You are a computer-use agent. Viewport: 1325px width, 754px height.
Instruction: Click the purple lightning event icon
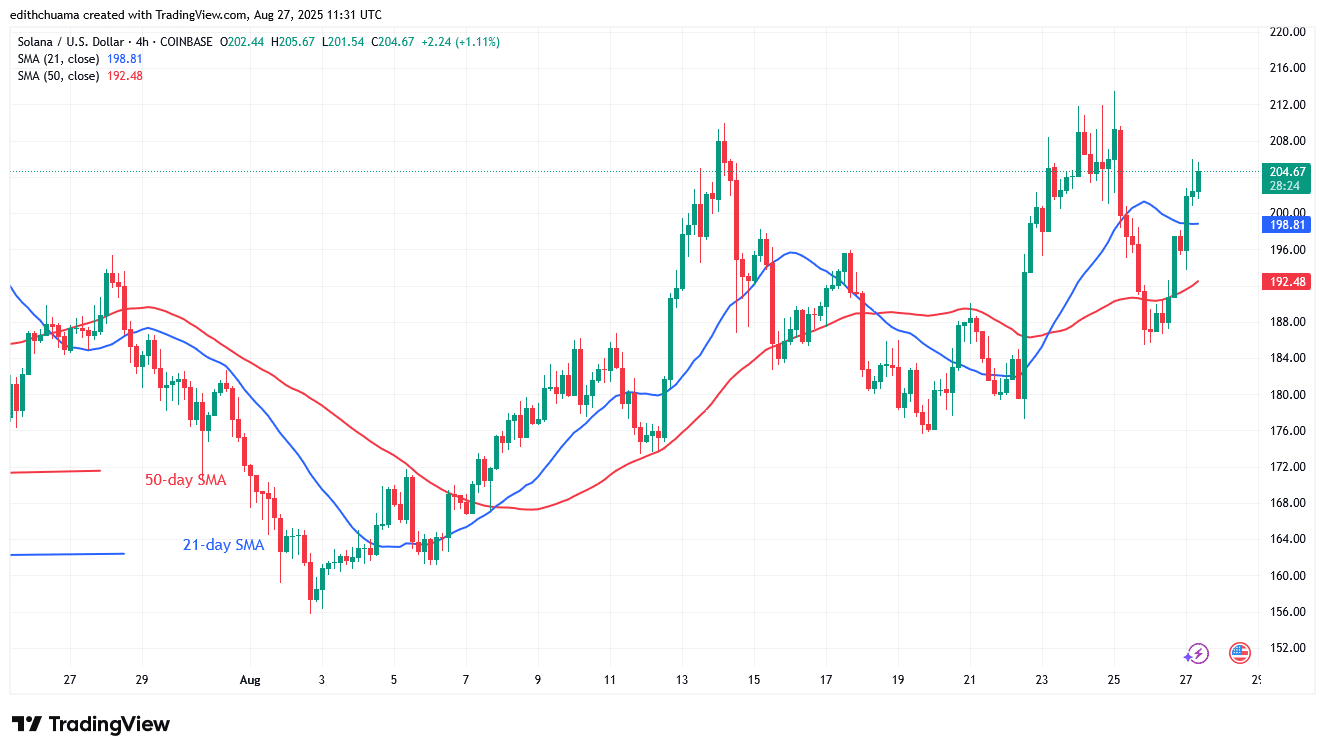click(1196, 654)
